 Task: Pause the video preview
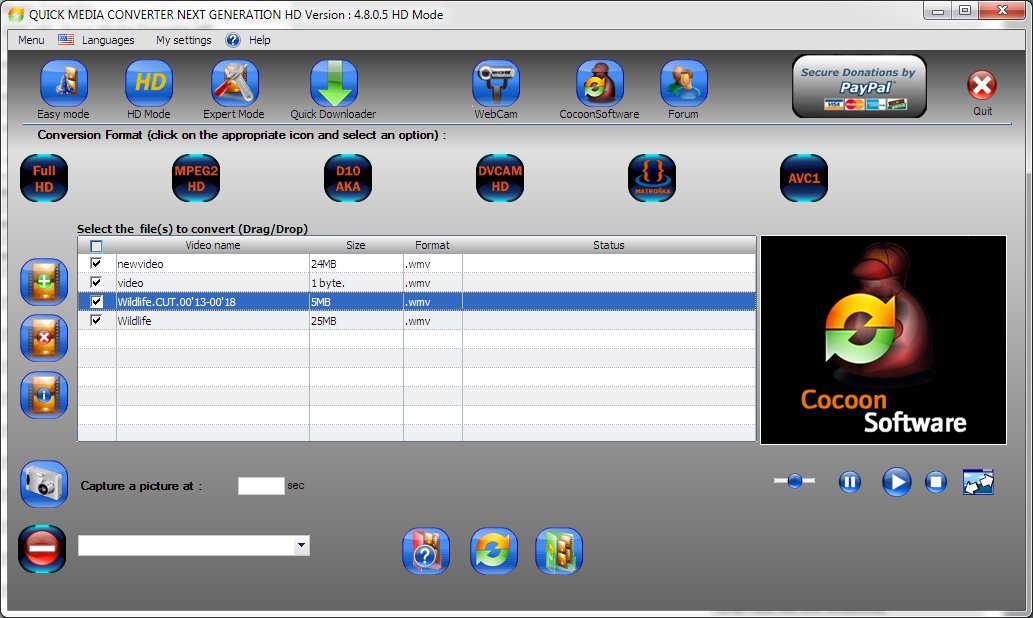tap(850, 482)
